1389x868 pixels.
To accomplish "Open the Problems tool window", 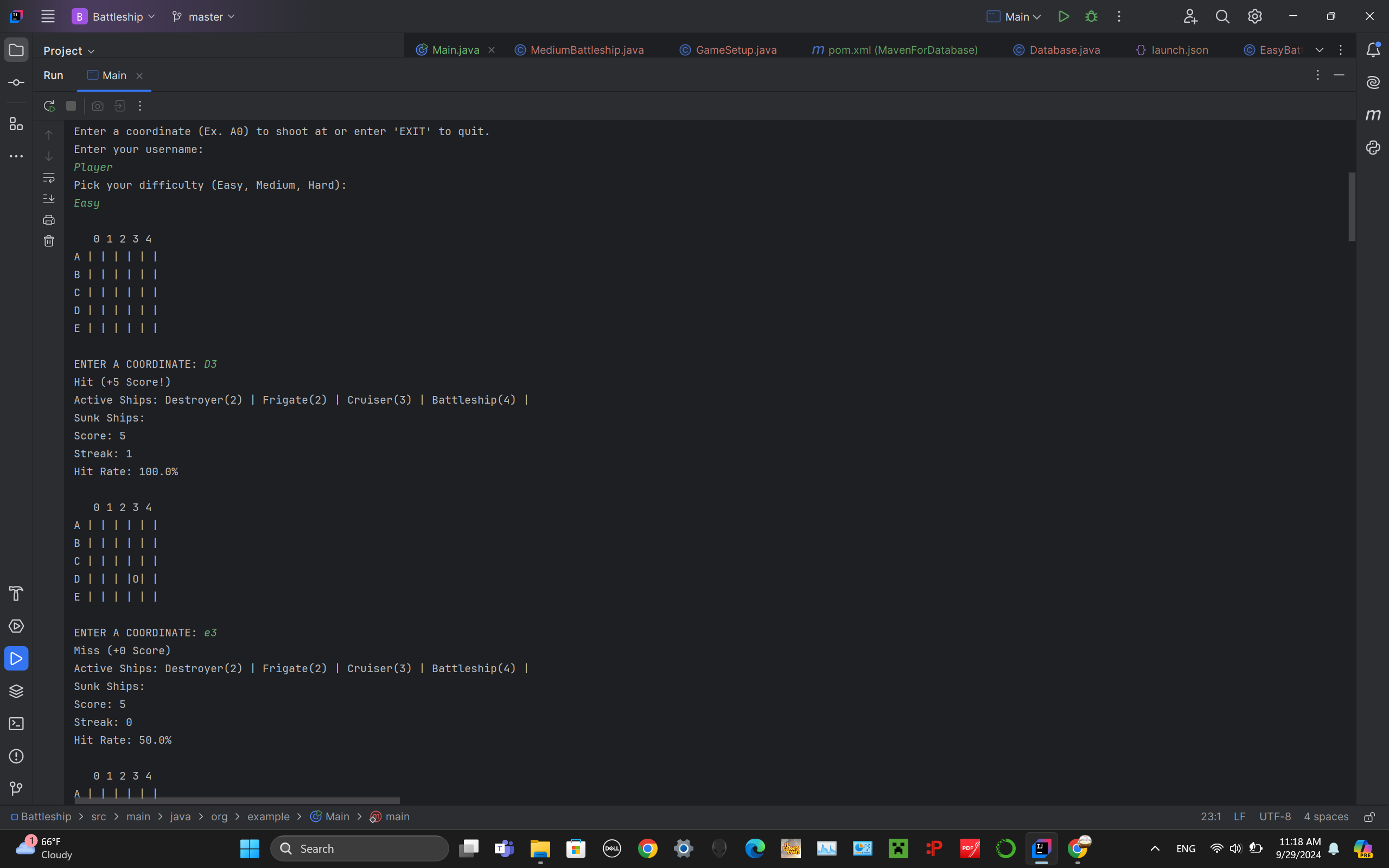I will [16, 756].
